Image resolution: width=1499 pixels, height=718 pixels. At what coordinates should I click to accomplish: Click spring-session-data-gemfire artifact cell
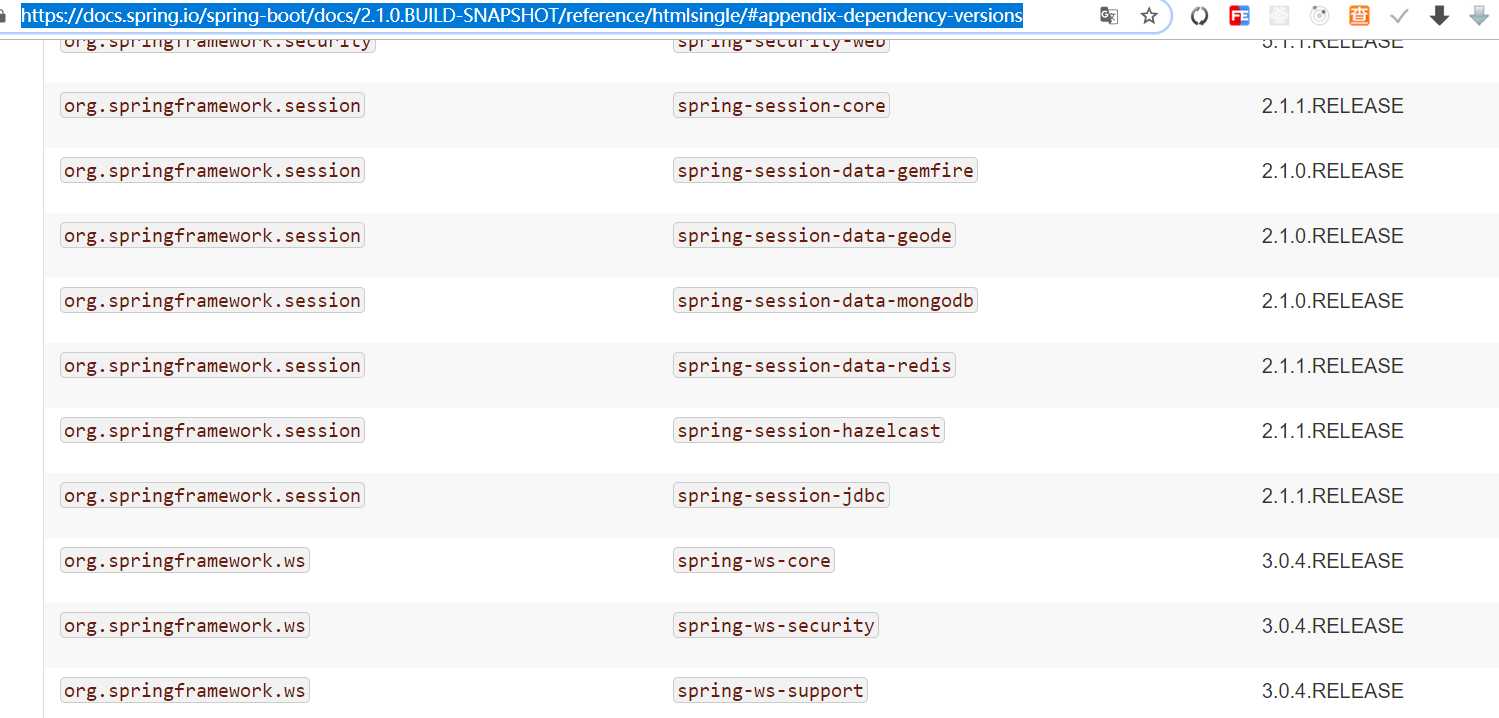click(x=825, y=171)
